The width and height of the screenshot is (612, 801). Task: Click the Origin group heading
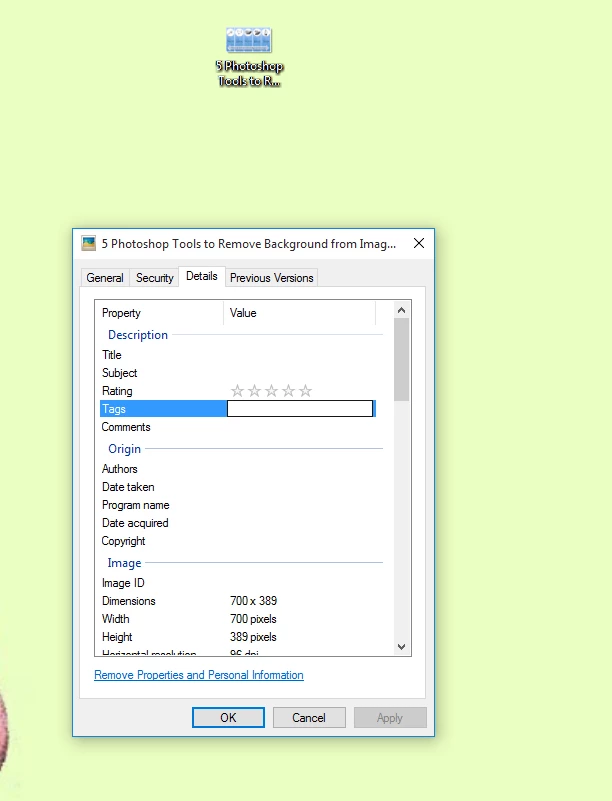(124, 449)
